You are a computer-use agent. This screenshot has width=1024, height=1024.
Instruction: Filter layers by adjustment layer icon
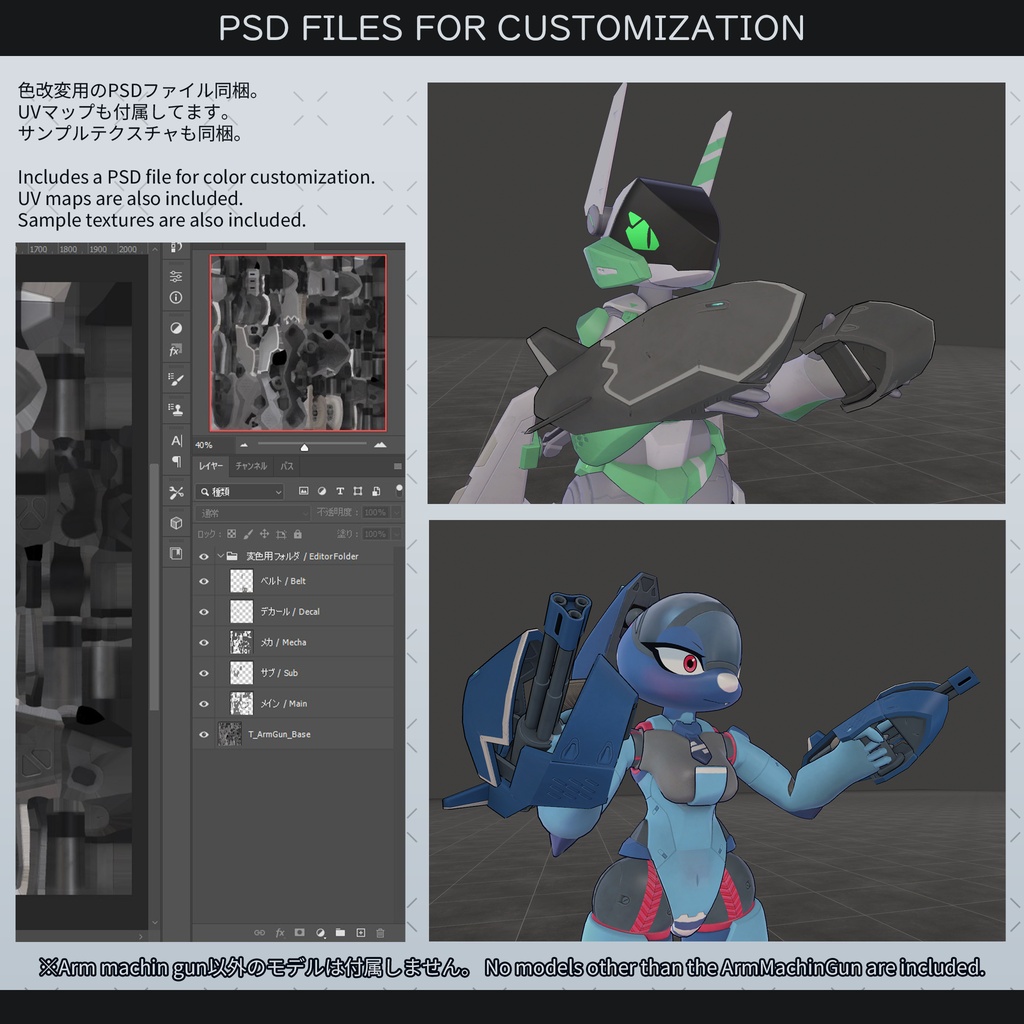(322, 491)
